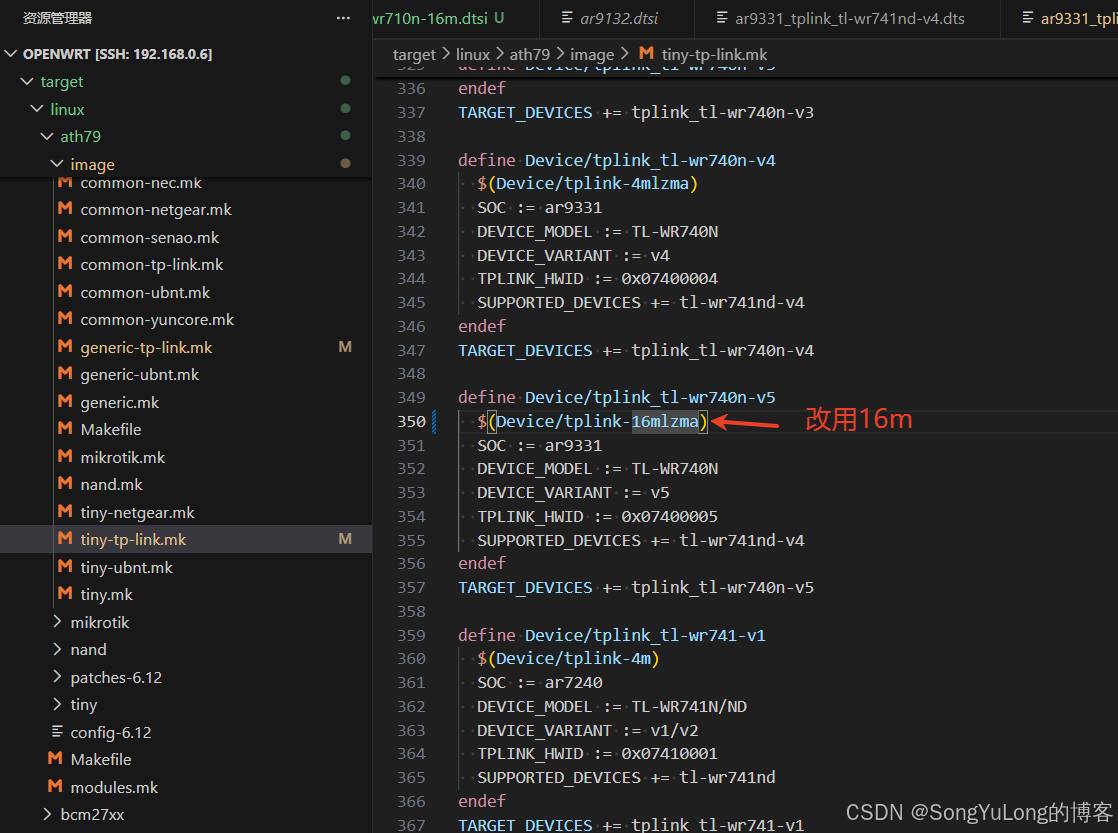Click 'SUPPORTED_DEVICES += tl-wr741nd' line 365
1118x833 pixels.
[x=626, y=777]
